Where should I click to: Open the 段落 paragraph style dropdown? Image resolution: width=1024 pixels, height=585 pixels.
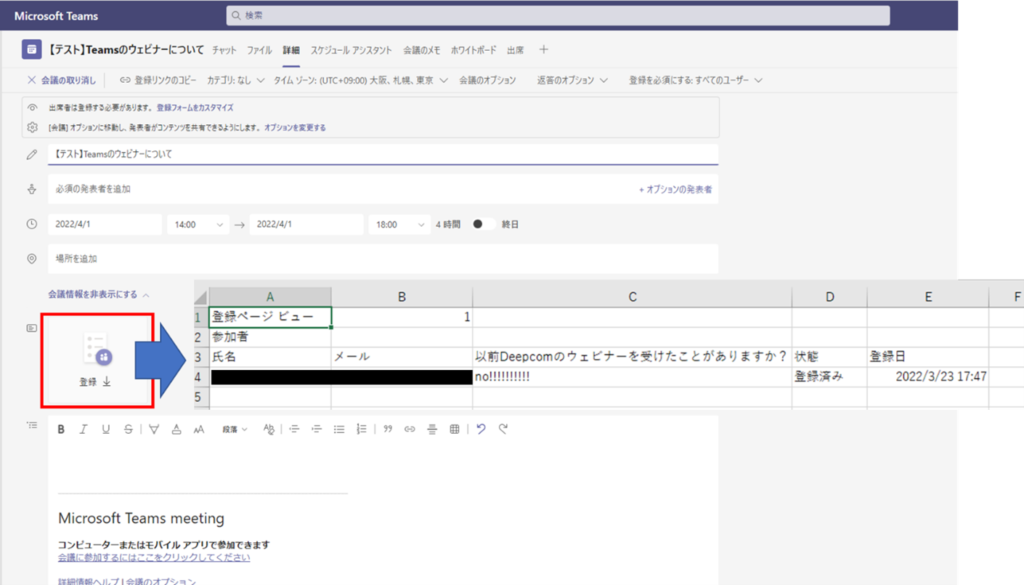pyautogui.click(x=235, y=429)
